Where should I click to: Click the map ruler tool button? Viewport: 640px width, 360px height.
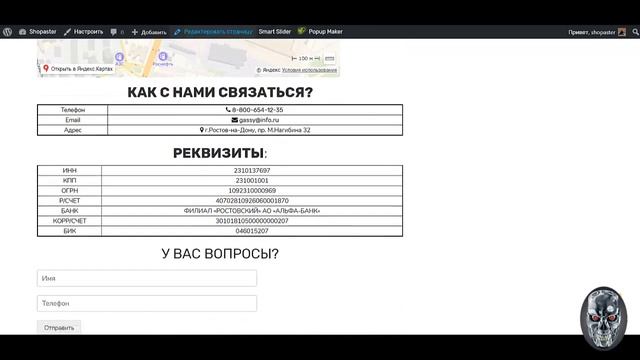pos(329,59)
